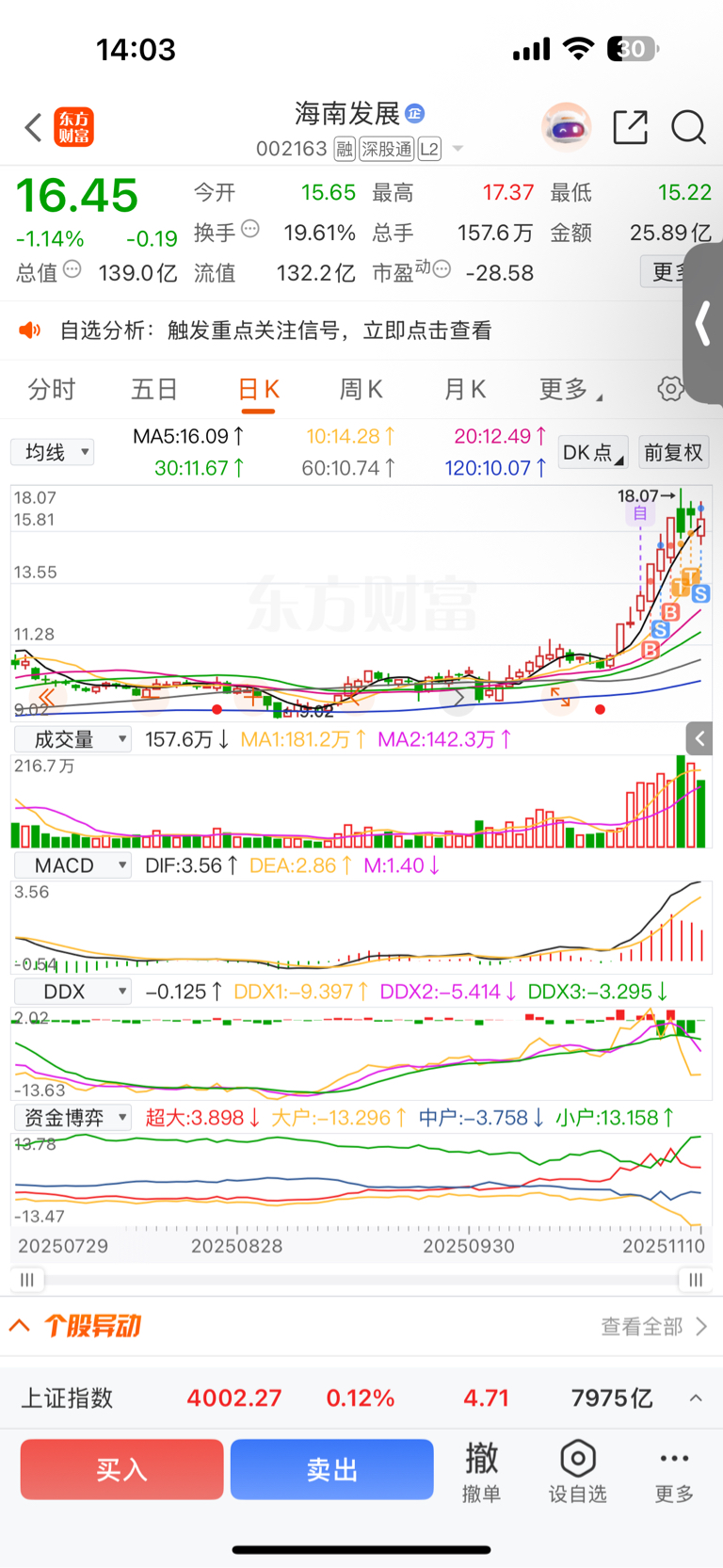Tap 查看全部 link
Image resolution: width=723 pixels, height=1568 pixels.
click(x=642, y=1327)
